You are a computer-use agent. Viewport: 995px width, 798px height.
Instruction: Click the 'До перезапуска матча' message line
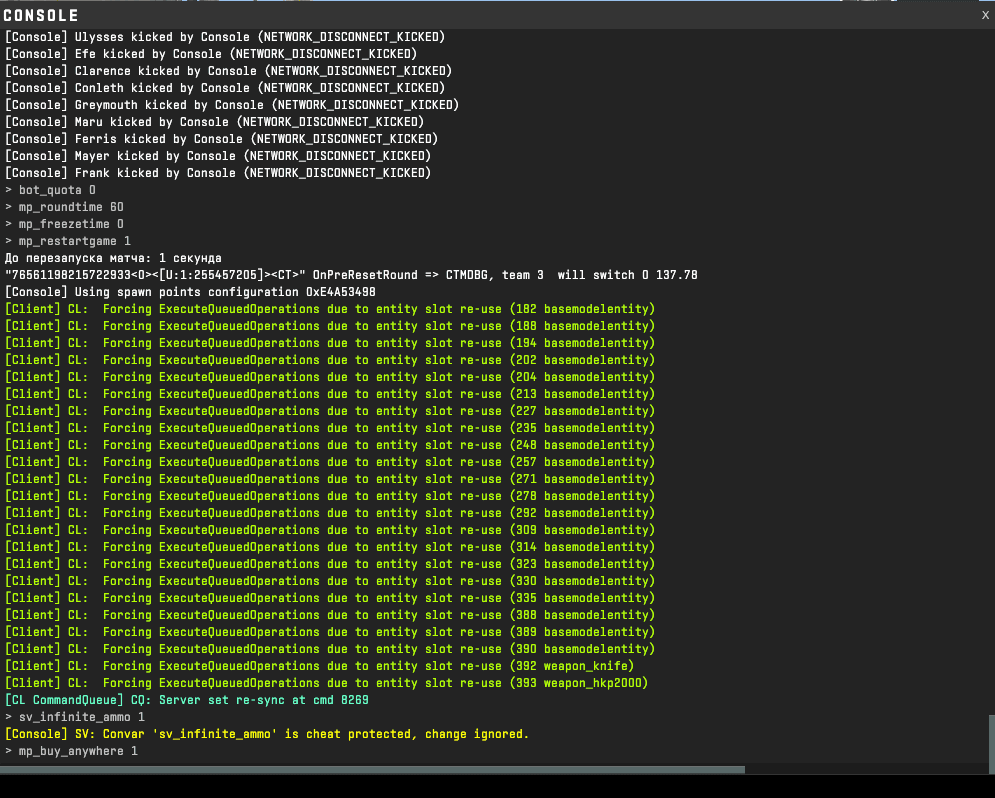(113, 258)
